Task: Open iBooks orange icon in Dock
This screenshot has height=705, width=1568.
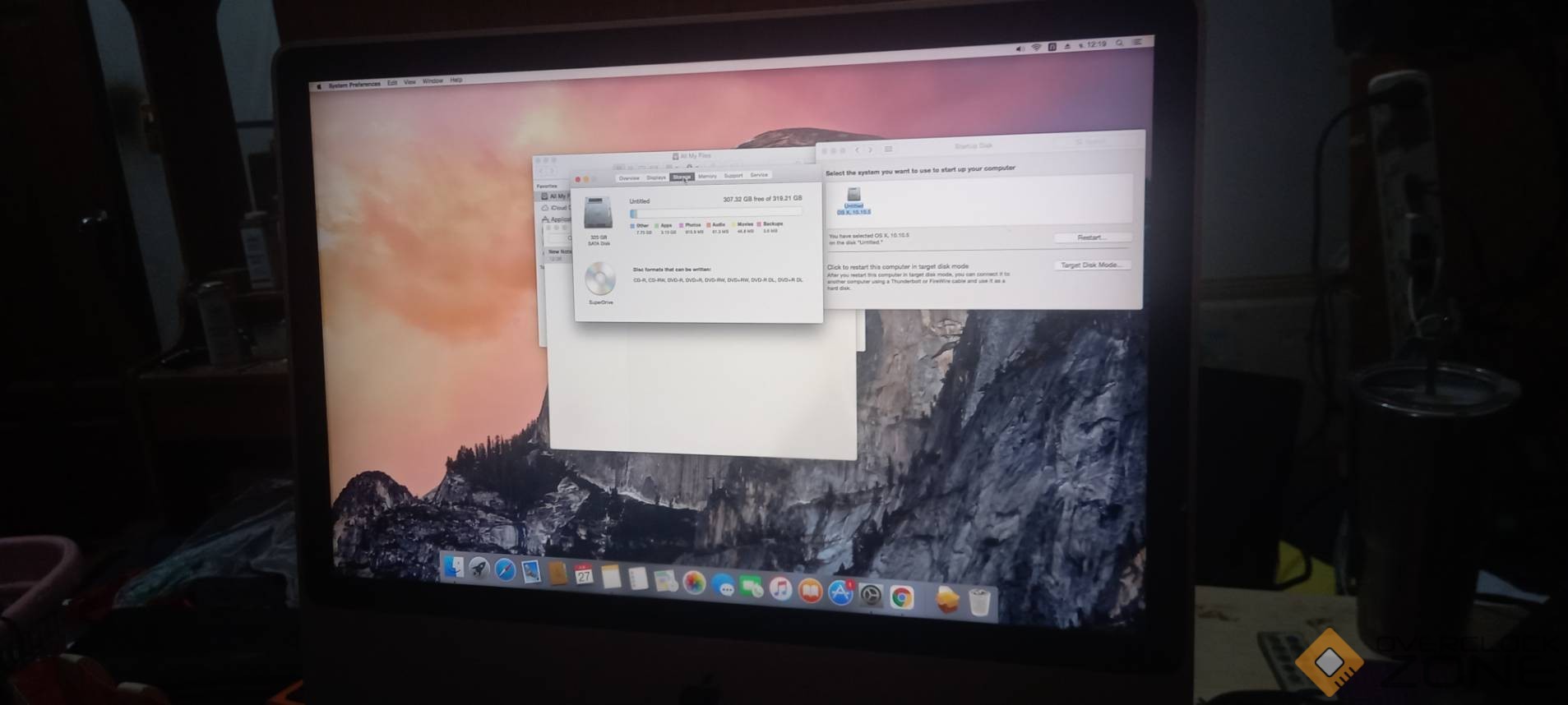Action: (810, 591)
